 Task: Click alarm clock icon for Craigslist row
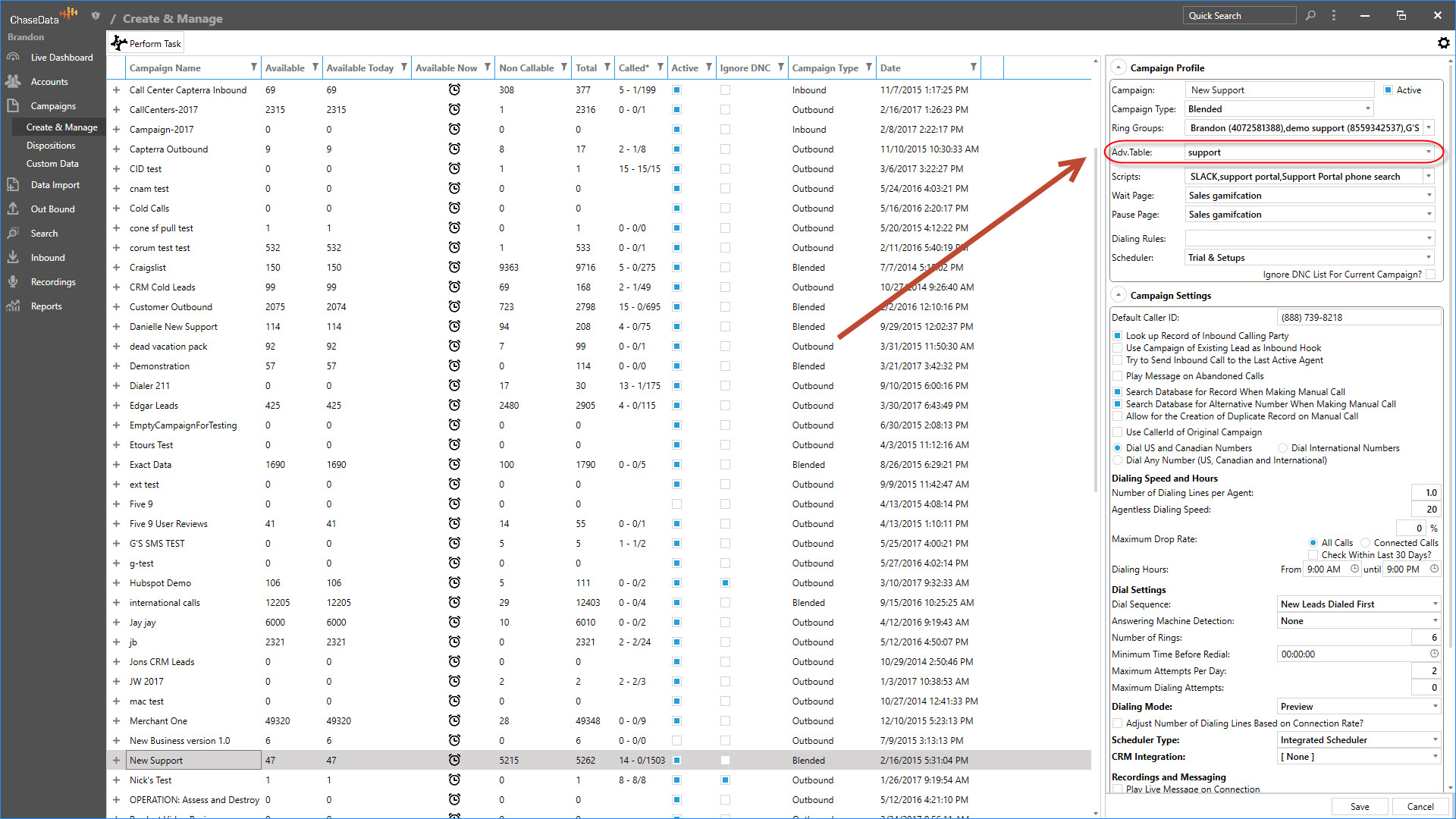[454, 267]
